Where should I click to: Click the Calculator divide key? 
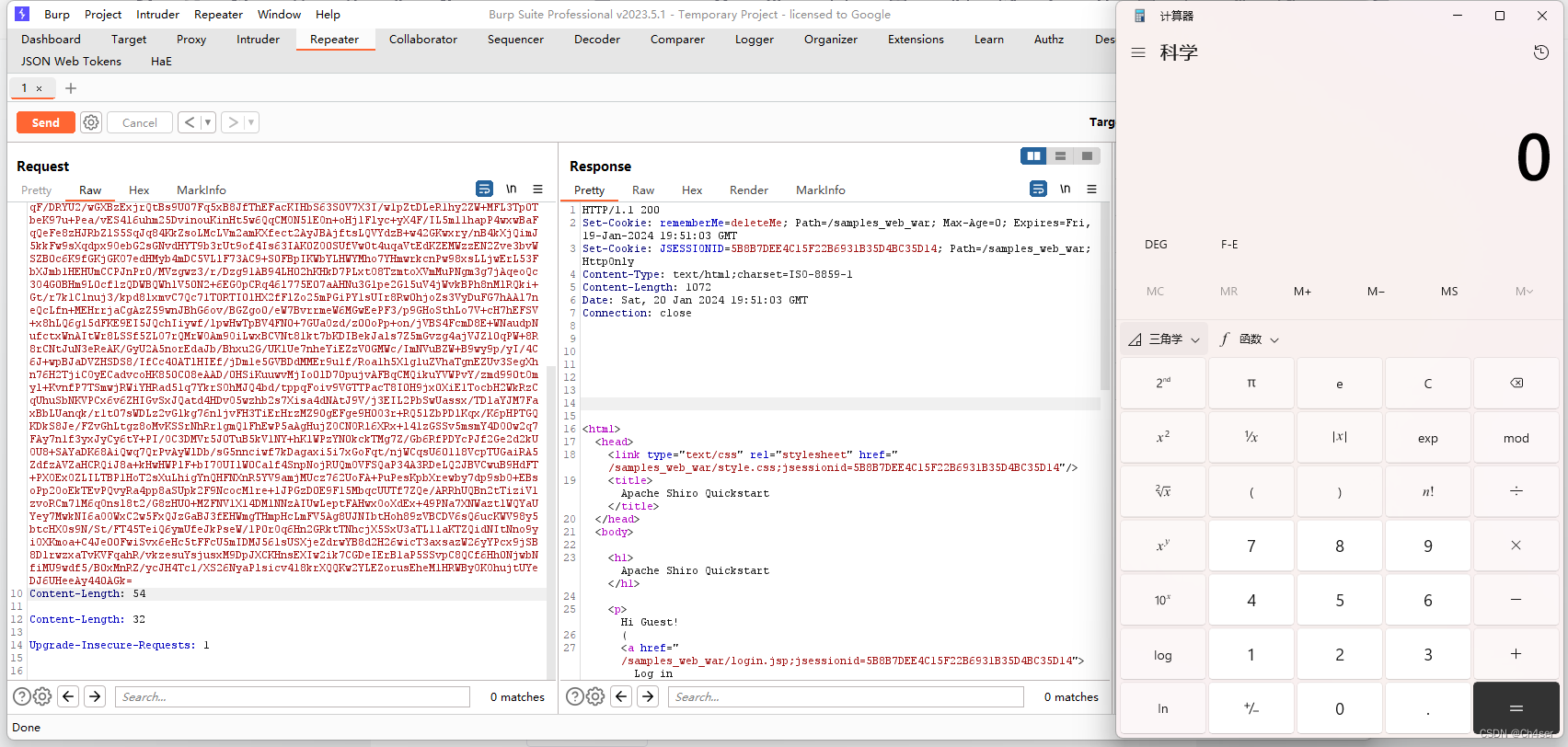[x=1516, y=491]
